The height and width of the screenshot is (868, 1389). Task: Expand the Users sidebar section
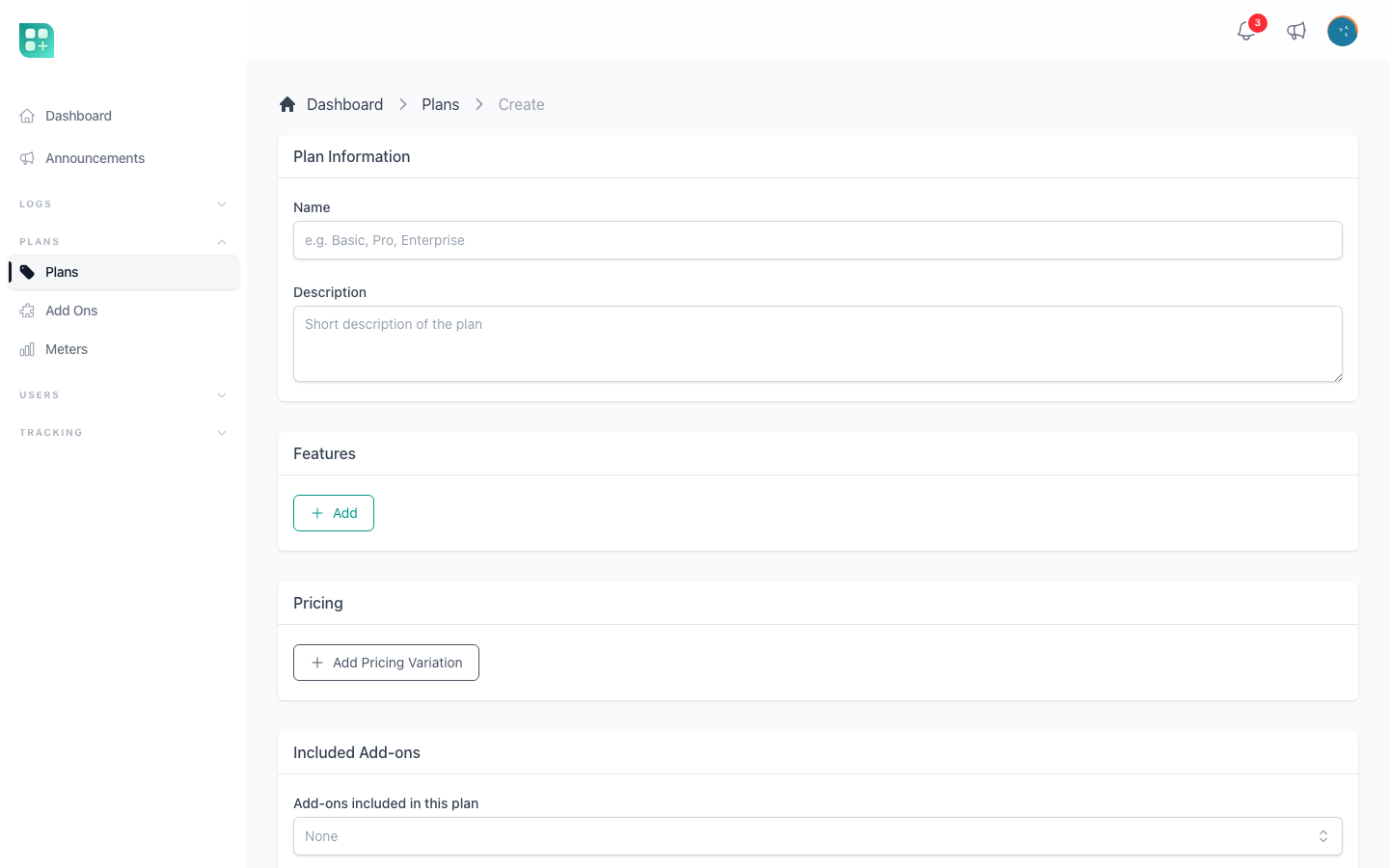click(x=123, y=395)
